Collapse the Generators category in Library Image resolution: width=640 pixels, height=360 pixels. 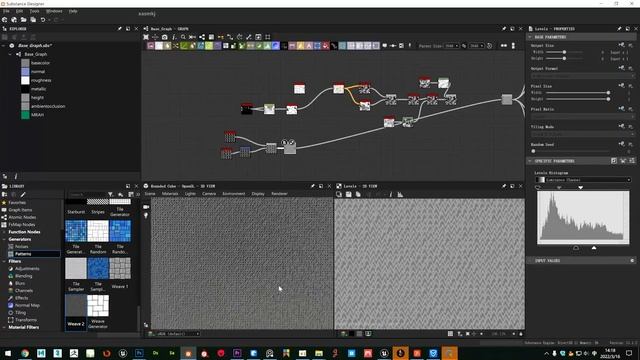4,239
